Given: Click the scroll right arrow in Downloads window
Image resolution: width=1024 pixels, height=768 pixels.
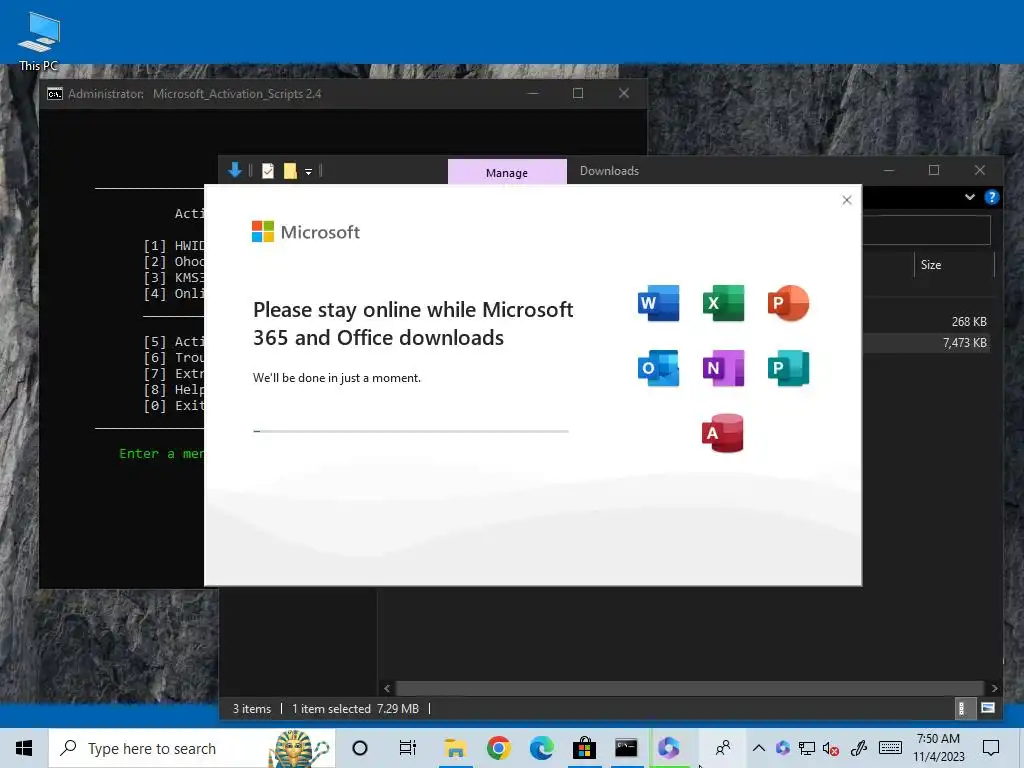Looking at the screenshot, I should [x=994, y=688].
